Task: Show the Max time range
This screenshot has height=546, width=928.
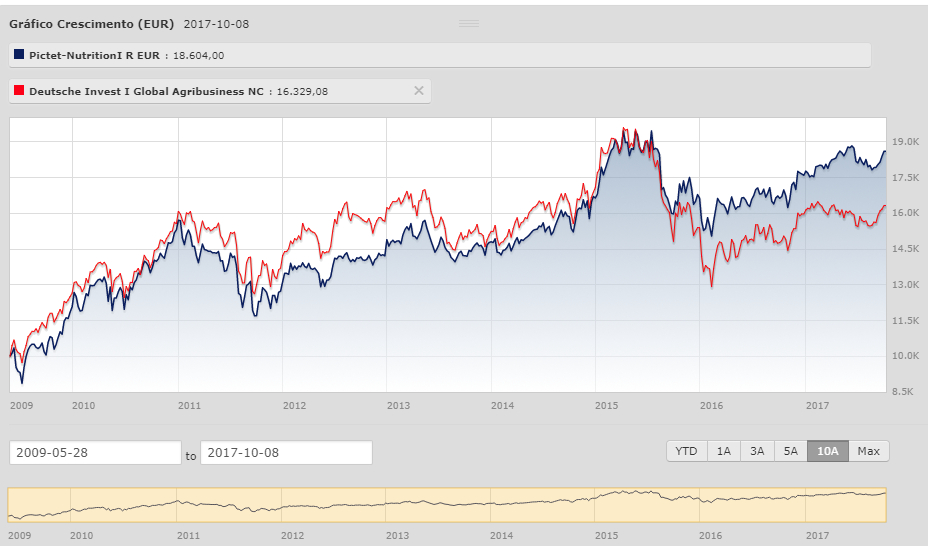Action: pos(868,451)
